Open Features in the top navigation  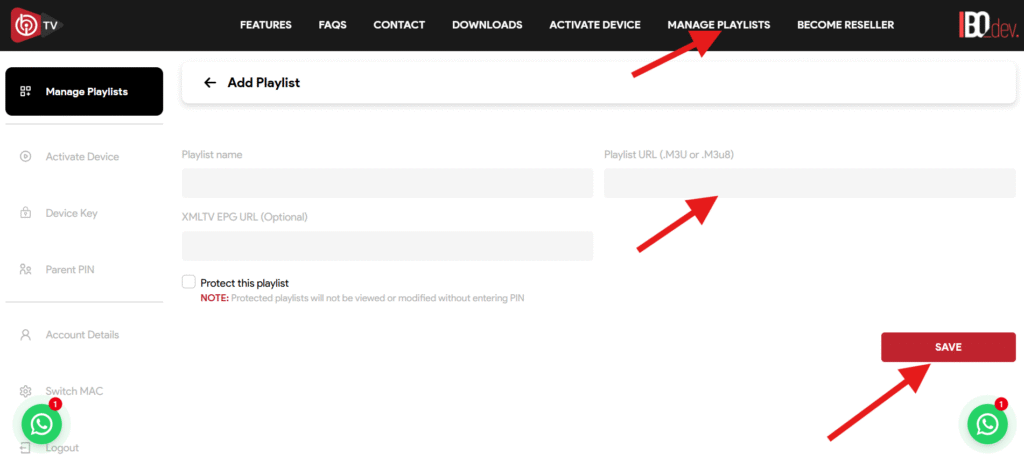pyautogui.click(x=266, y=25)
